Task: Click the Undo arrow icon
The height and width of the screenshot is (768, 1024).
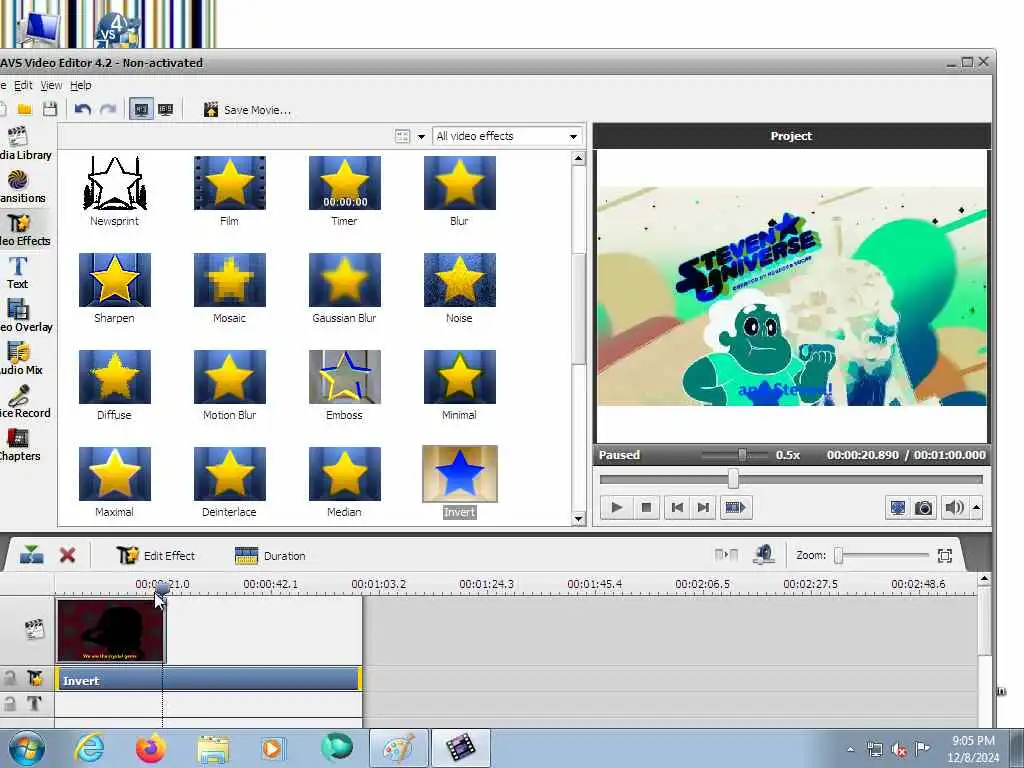Action: tap(82, 109)
